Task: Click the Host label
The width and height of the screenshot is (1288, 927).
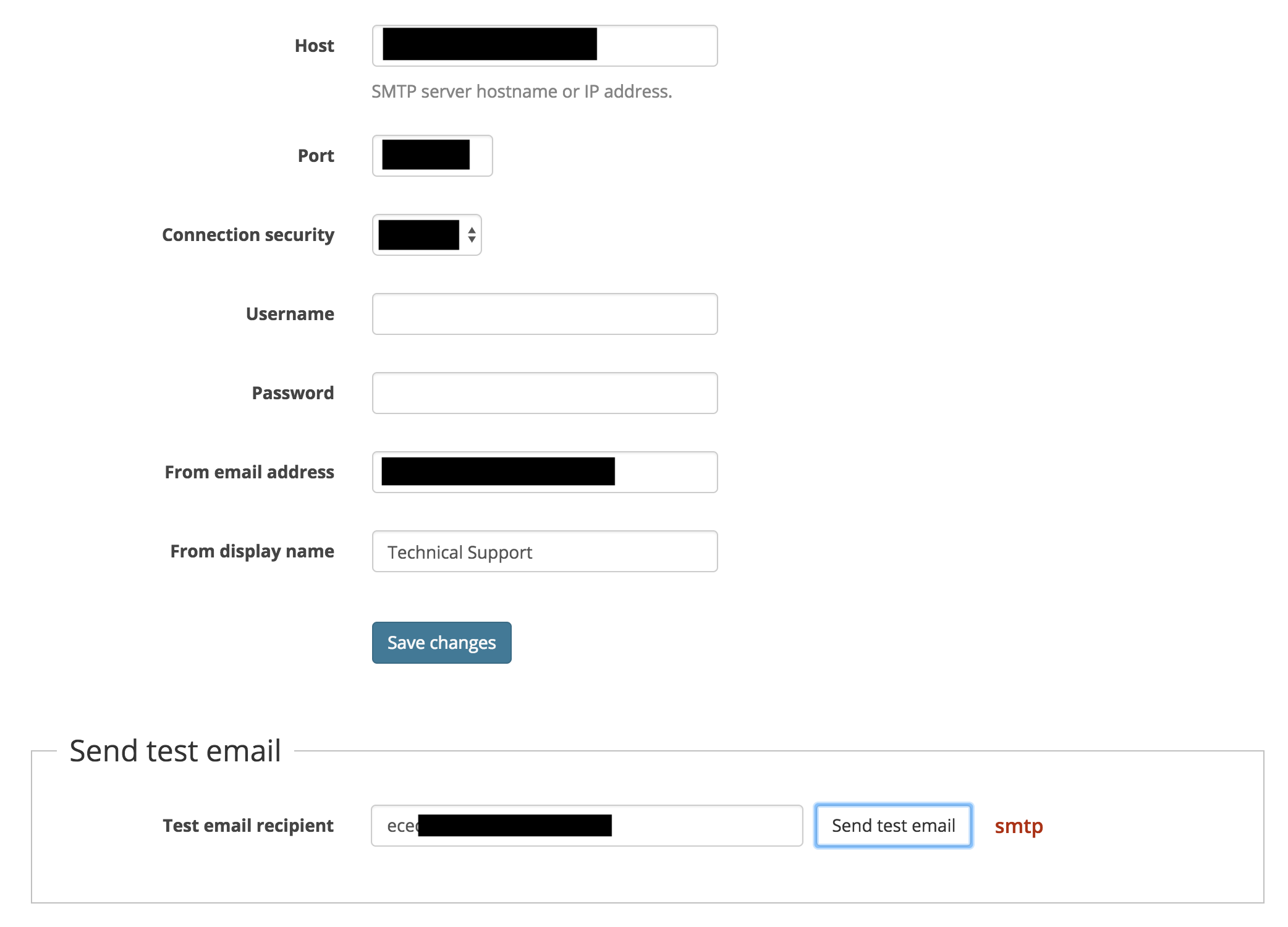Action: point(314,45)
